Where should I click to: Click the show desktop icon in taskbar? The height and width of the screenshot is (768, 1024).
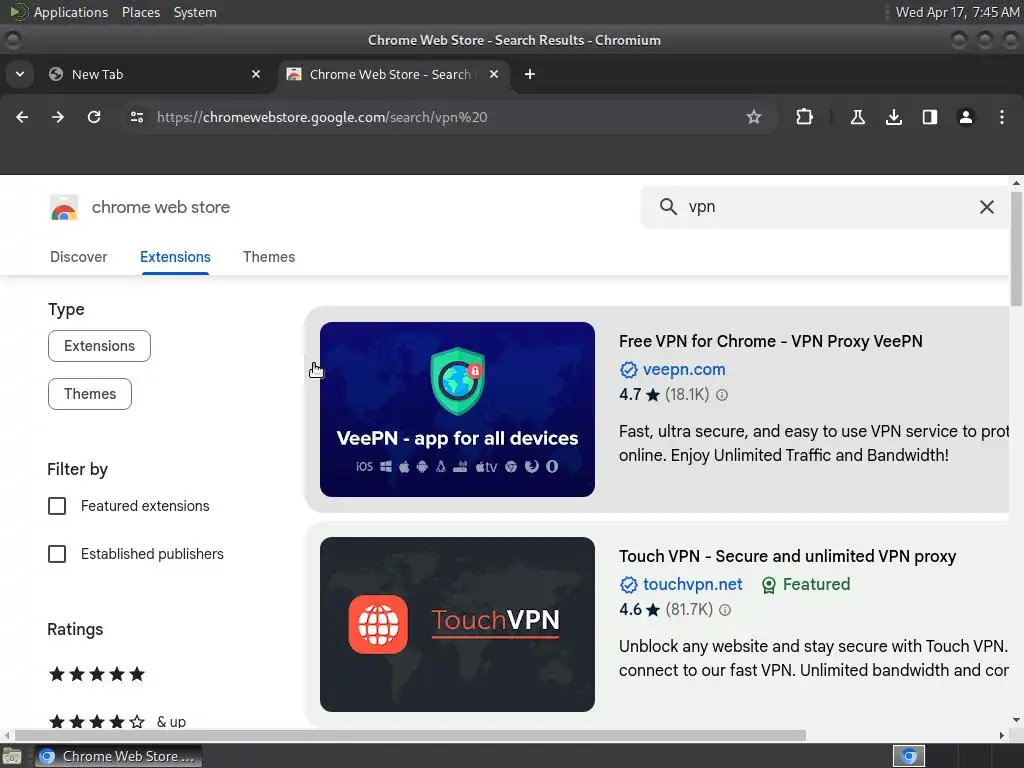[12, 757]
